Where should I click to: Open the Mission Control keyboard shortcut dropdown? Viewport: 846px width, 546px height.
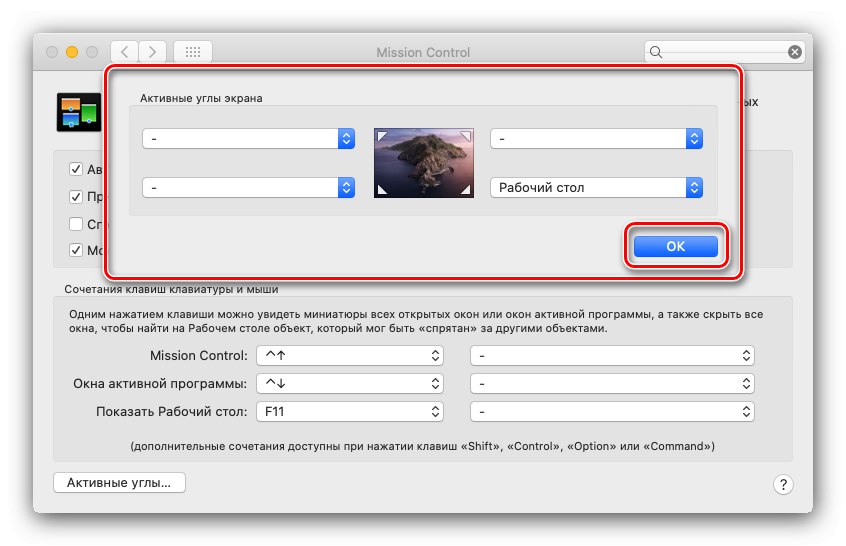click(350, 356)
